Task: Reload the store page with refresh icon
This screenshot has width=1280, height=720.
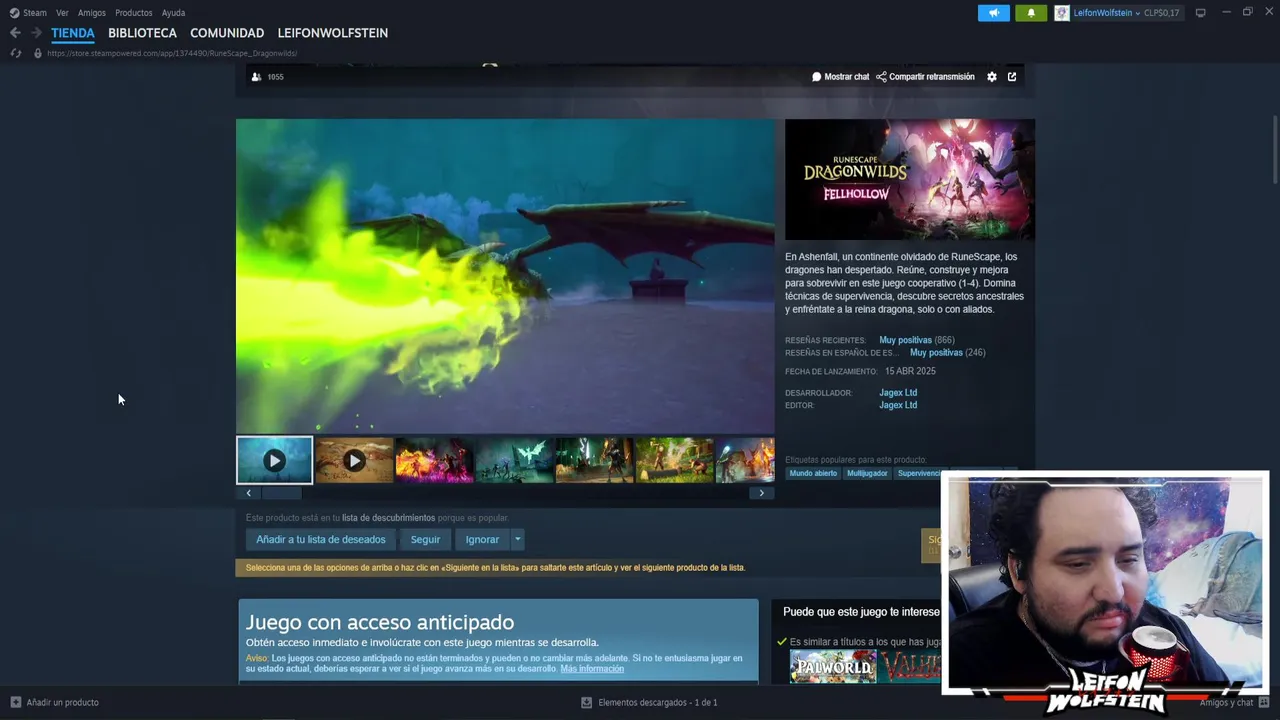Action: pos(16,53)
